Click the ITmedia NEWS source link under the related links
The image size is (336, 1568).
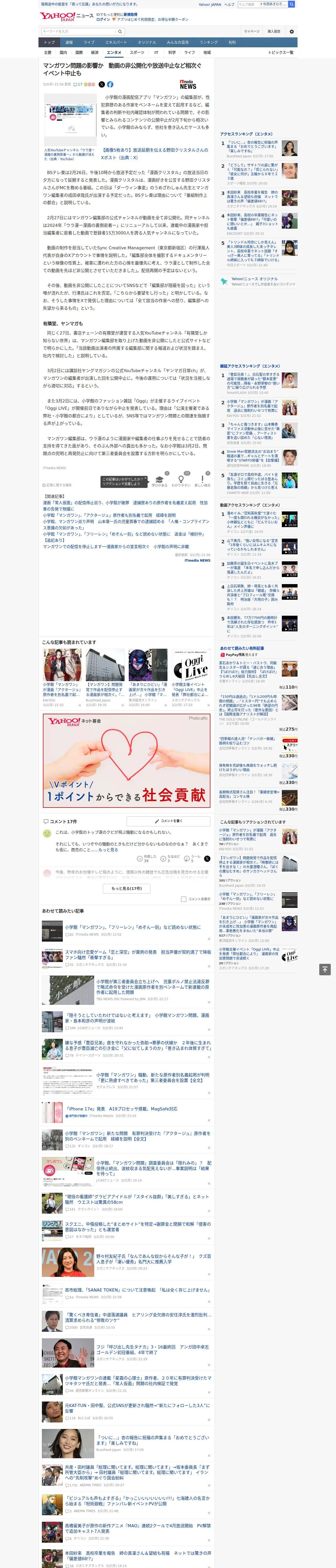tap(197, 561)
